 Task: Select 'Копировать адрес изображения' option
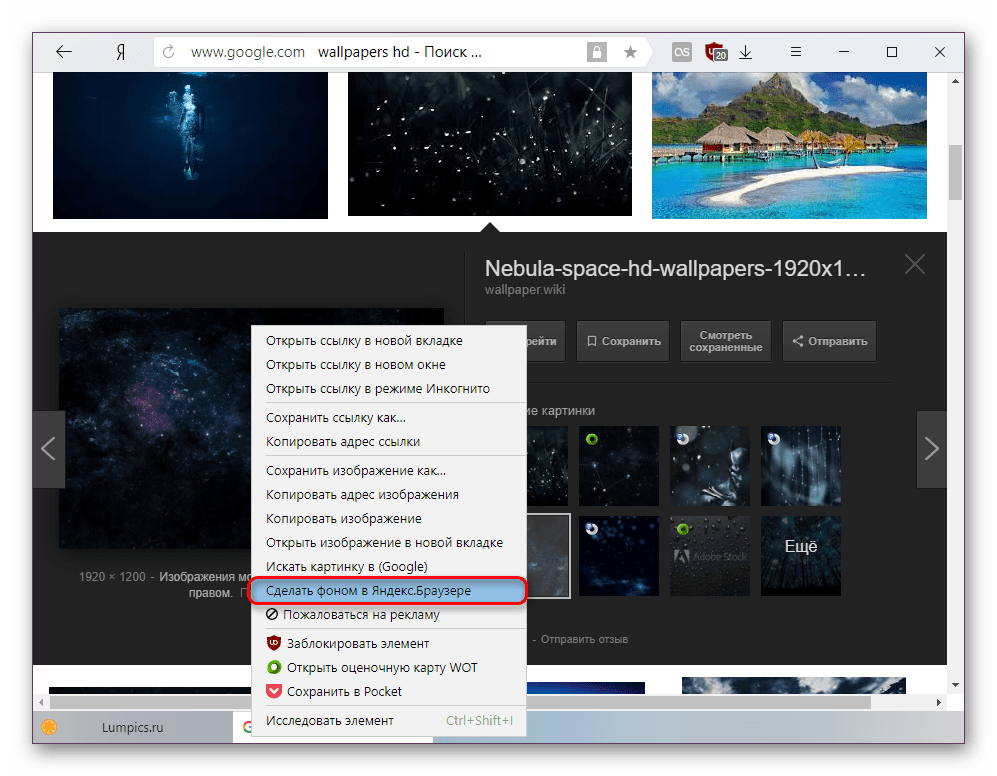tap(362, 494)
